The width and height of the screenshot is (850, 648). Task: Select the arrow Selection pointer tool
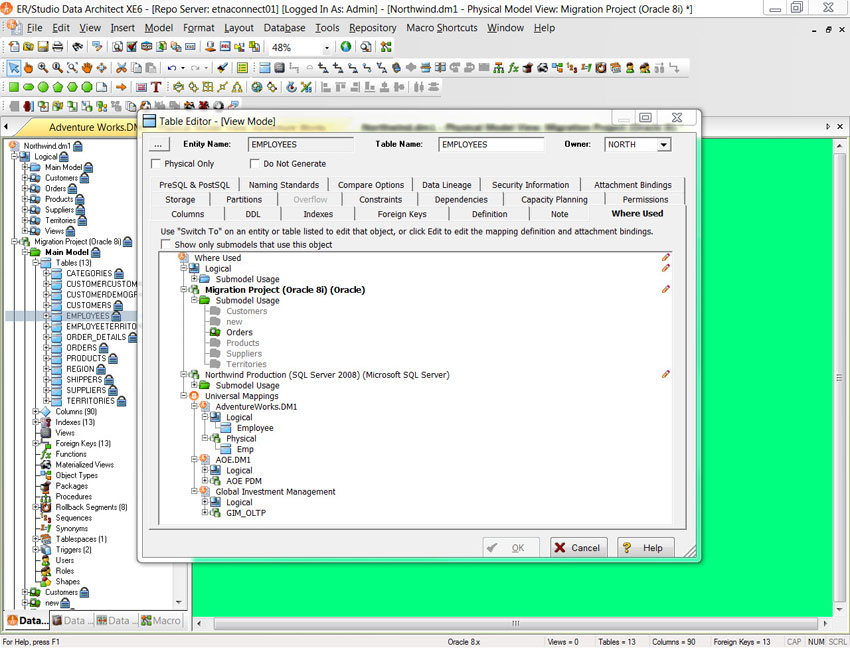(14, 68)
